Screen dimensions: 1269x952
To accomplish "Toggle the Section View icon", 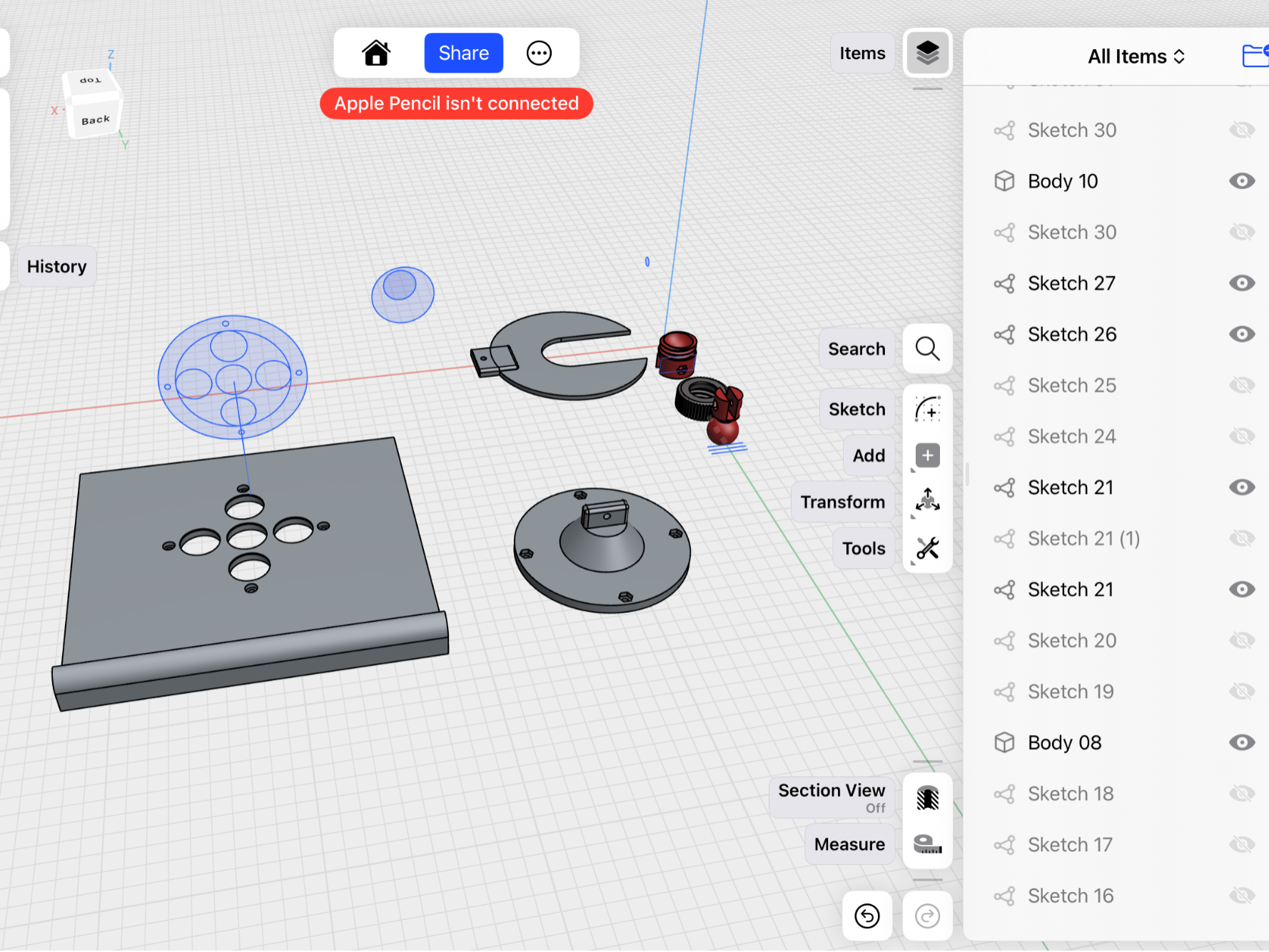I will [x=927, y=798].
